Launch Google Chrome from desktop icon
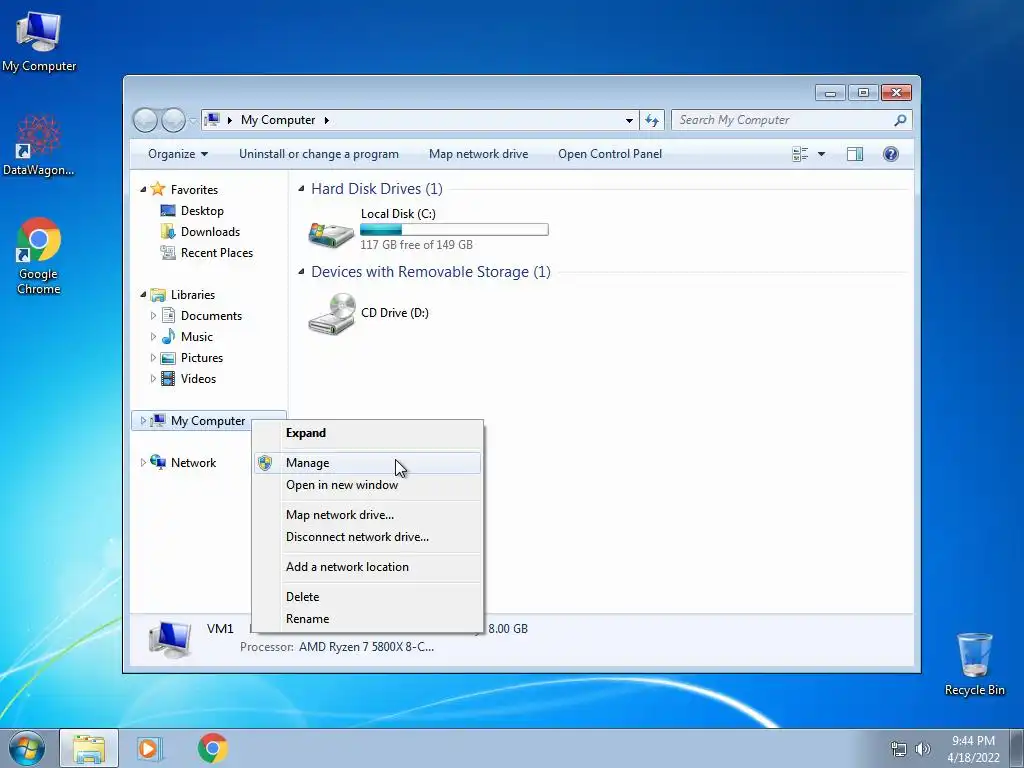 [x=39, y=256]
